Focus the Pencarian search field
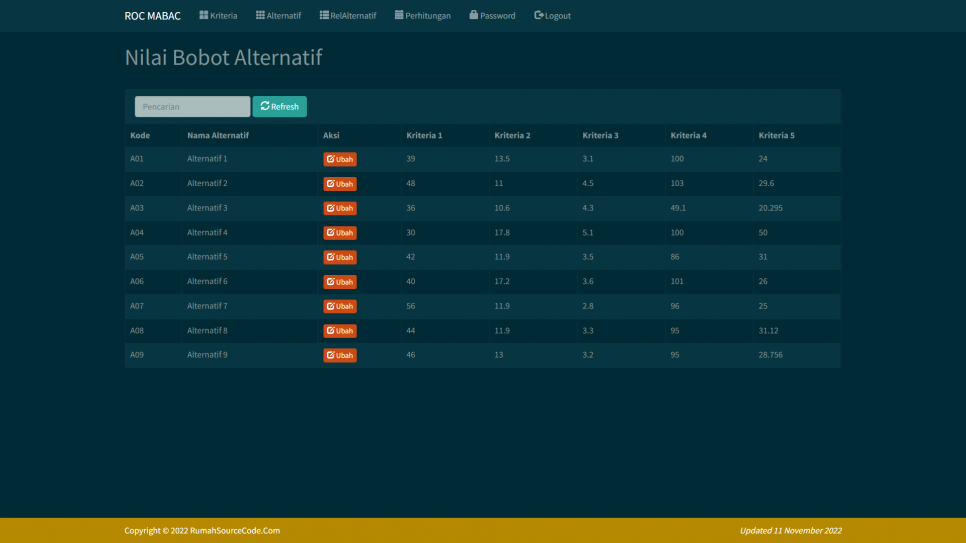This screenshot has height=543, width=966. pyautogui.click(x=192, y=107)
